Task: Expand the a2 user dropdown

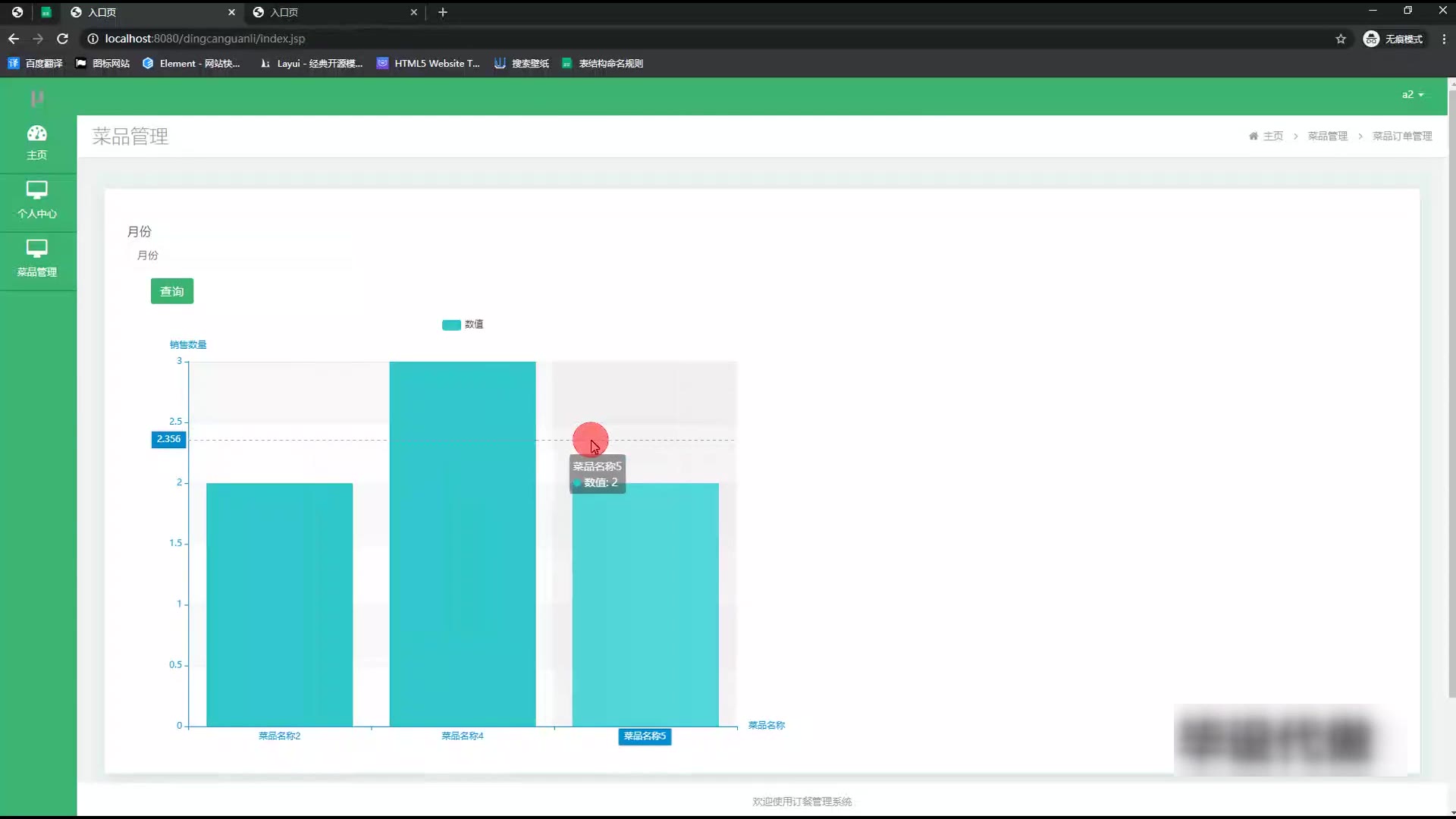Action: pos(1412,95)
